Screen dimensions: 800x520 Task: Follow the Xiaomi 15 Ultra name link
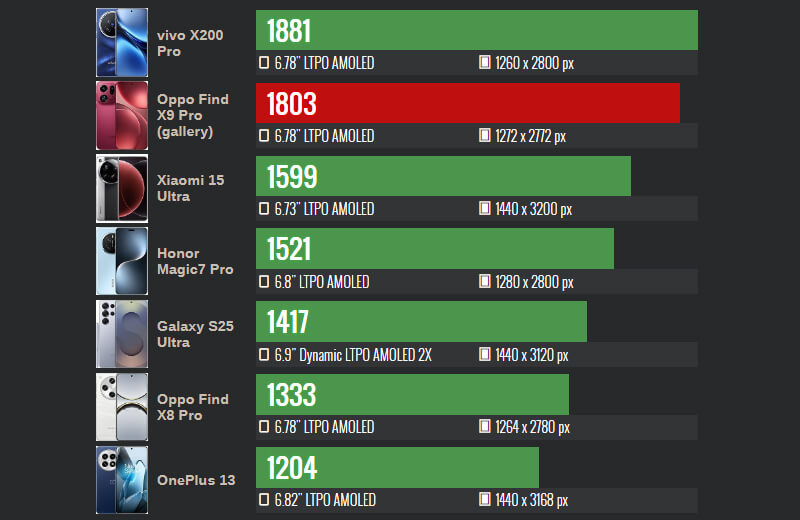[x=190, y=189]
